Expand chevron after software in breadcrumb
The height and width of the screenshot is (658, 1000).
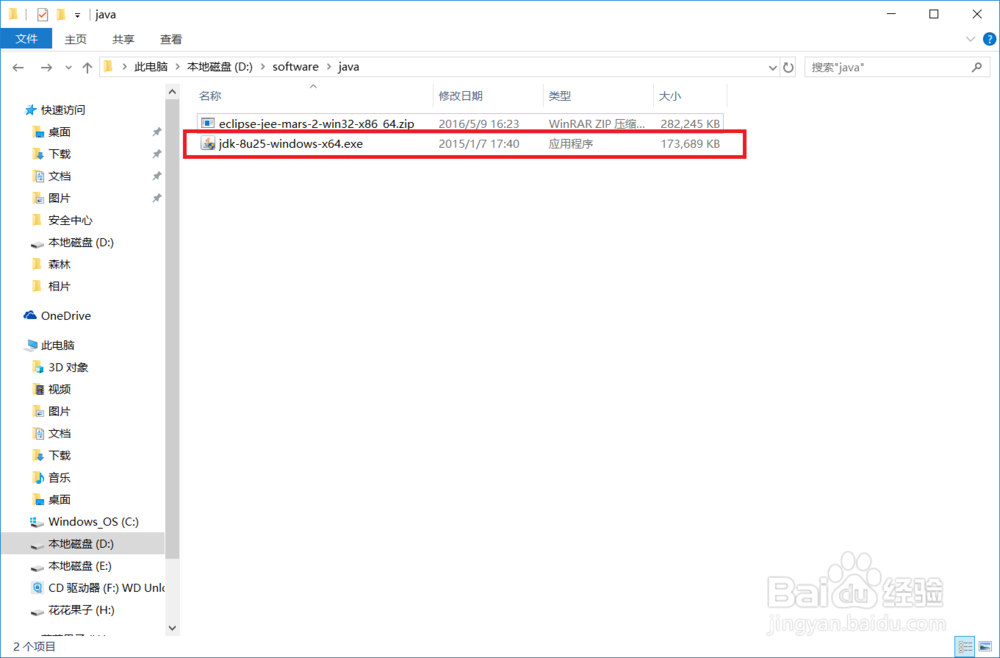328,67
